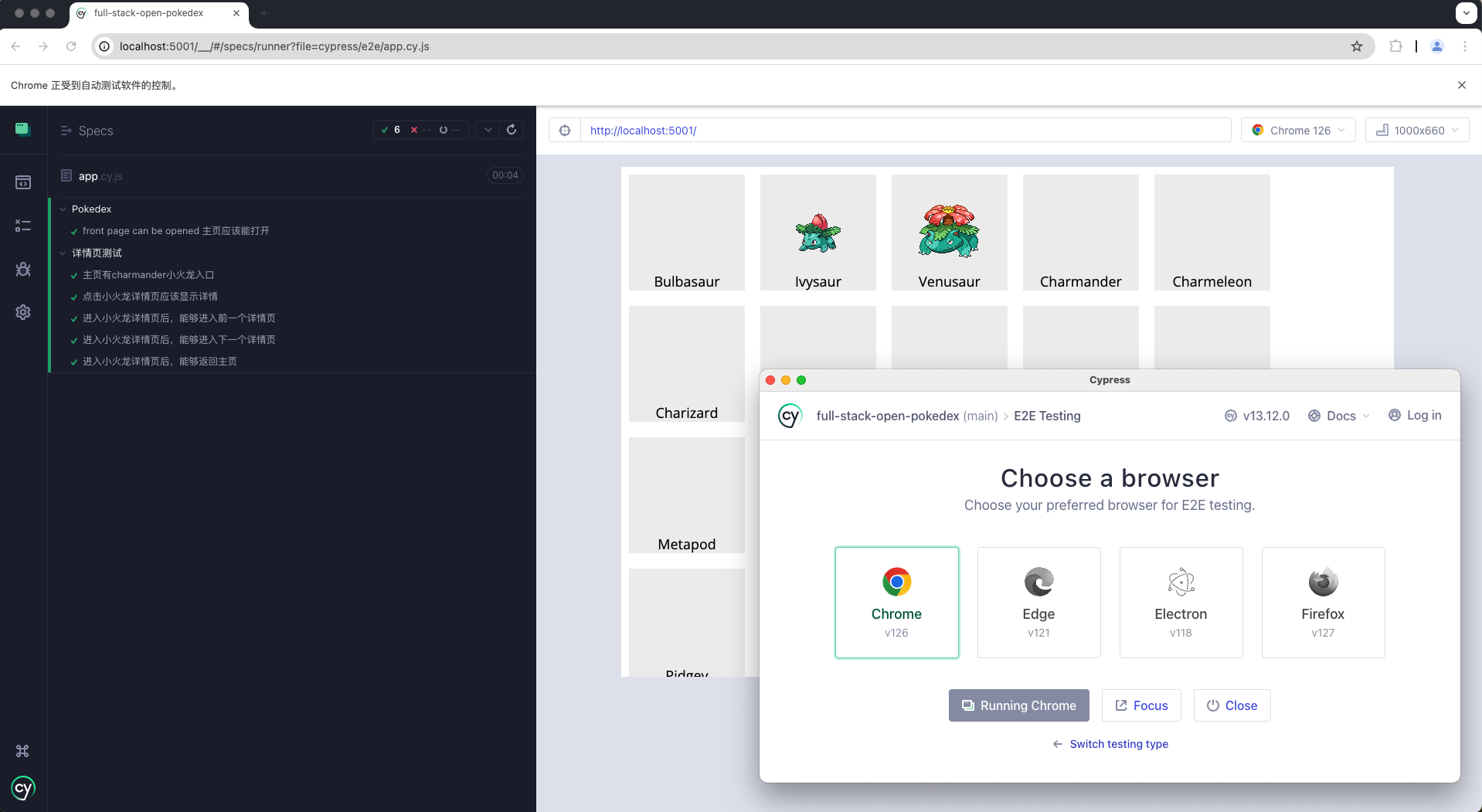Click Cypress logo at sidebar bottom
The image size is (1482, 812).
tap(23, 788)
